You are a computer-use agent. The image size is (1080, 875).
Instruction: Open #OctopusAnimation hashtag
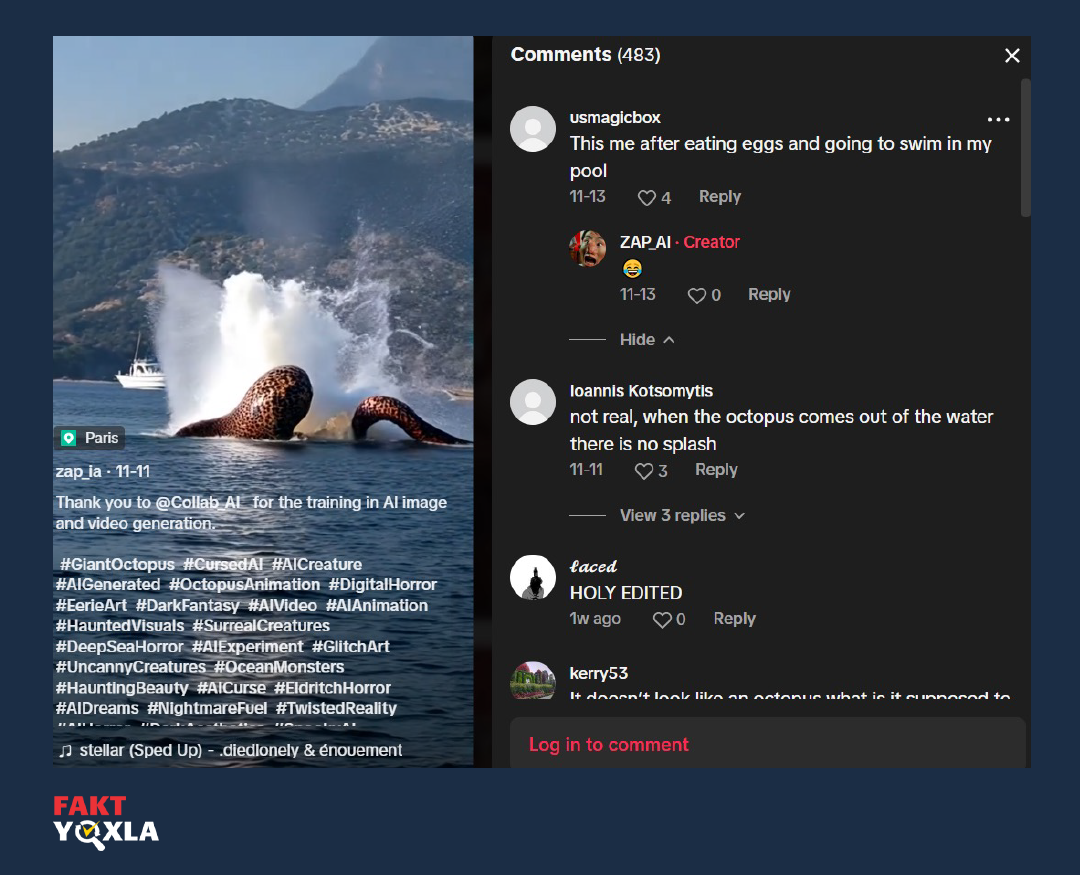coord(245,584)
